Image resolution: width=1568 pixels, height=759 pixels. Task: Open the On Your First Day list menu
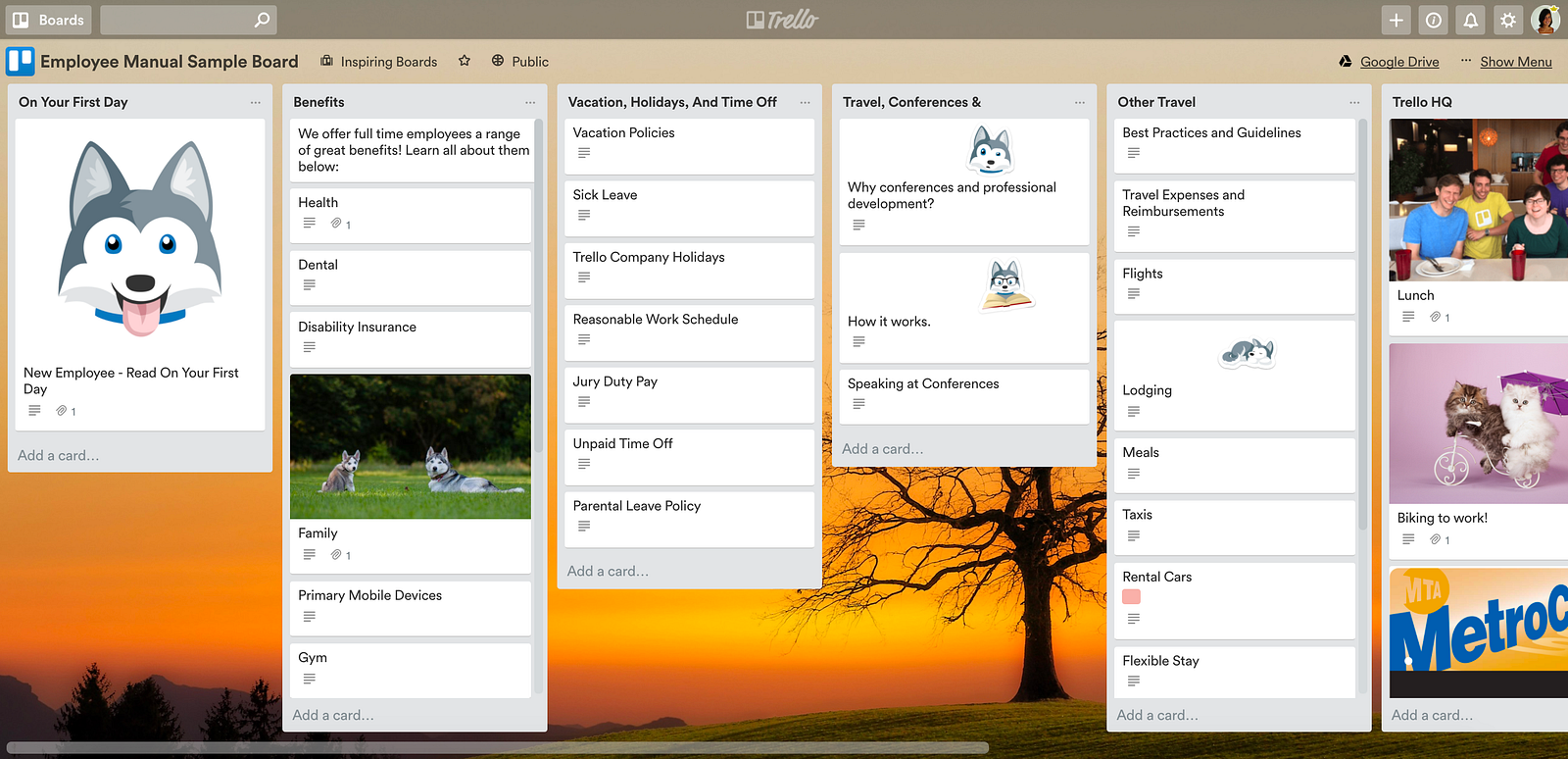tap(256, 102)
